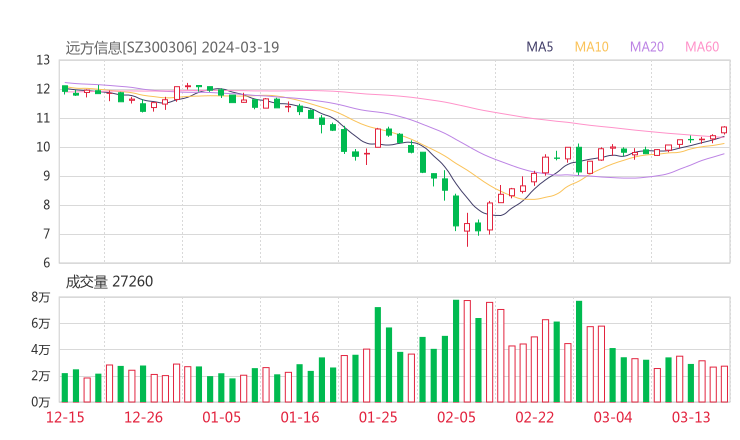Image resolution: width=740 pixels, height=440 pixels.
Task: Toggle the MA10 moving average legend
Action: 592,46
